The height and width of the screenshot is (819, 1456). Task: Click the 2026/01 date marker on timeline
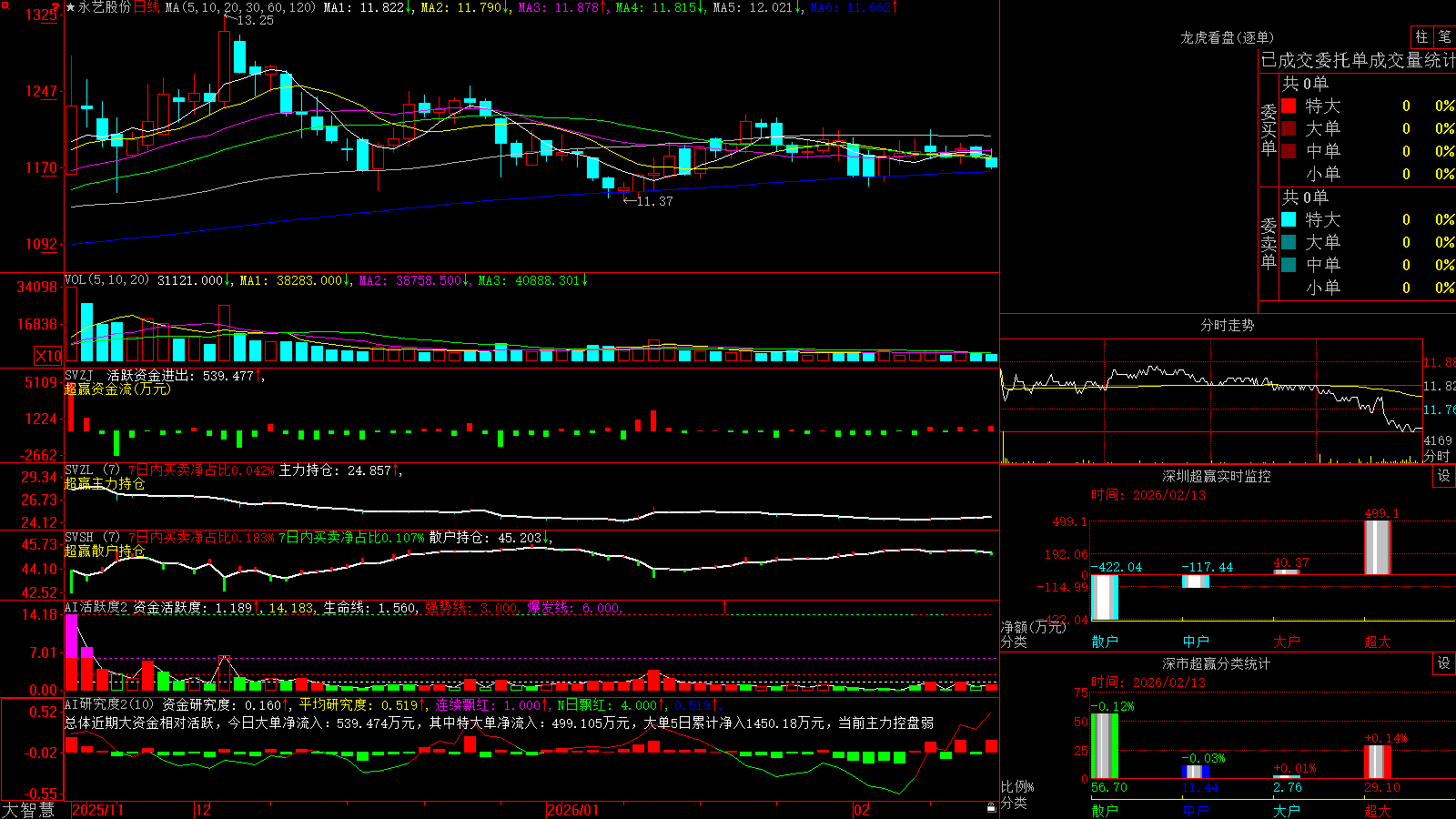click(573, 810)
